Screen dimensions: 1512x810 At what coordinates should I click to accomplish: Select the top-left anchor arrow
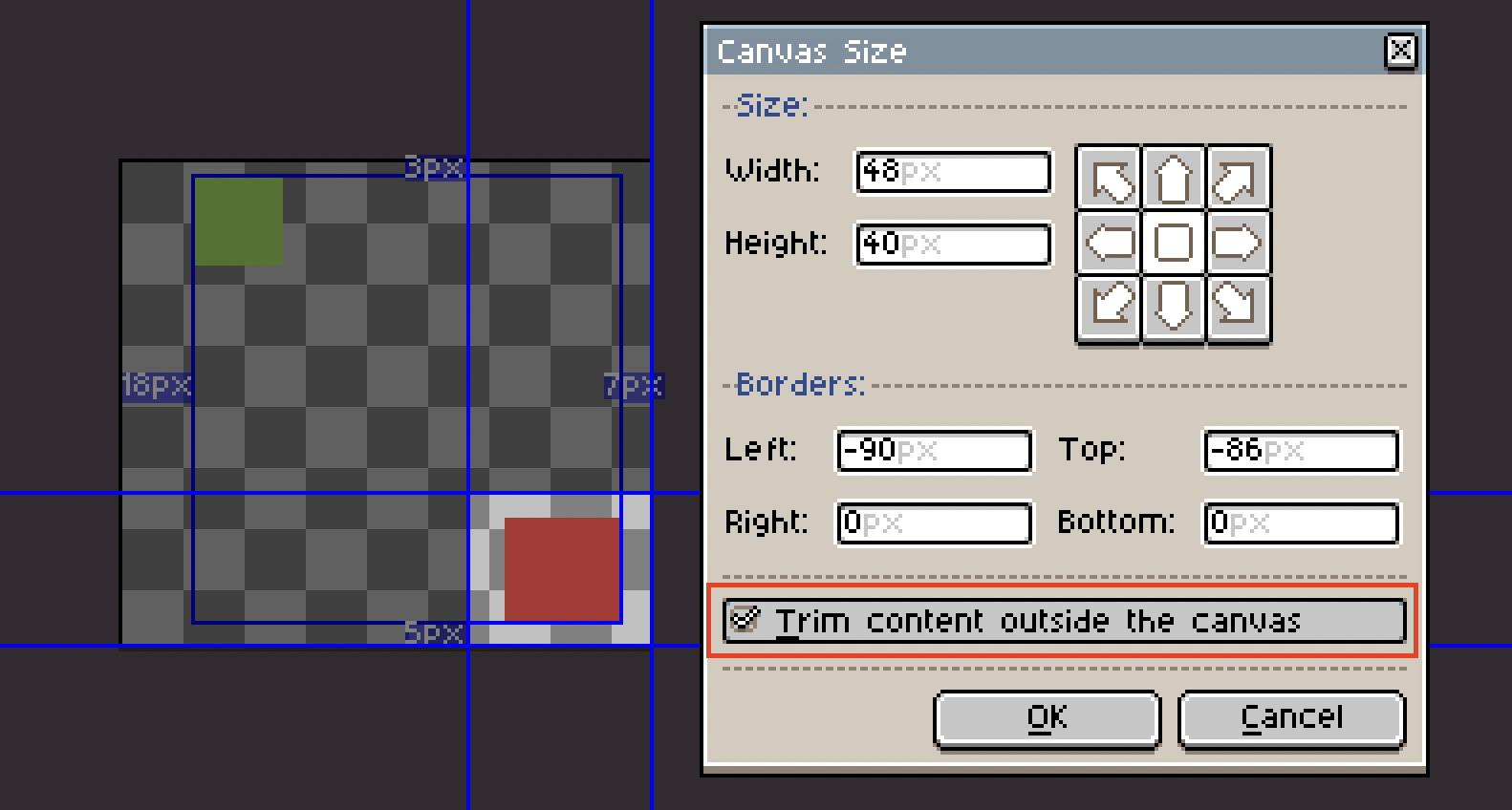pyautogui.click(x=1110, y=179)
